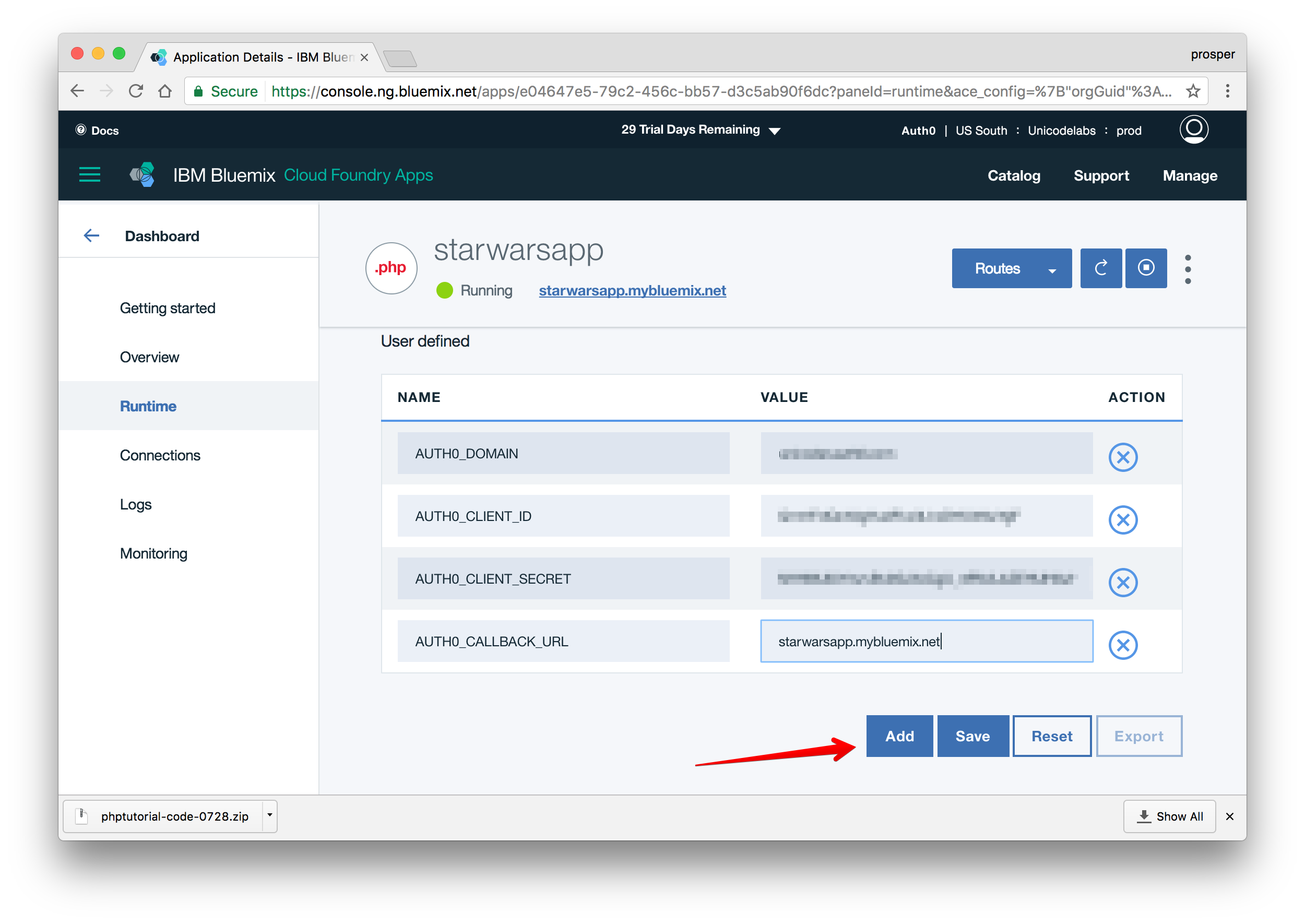
Task: Open a new browser tab
Action: pyautogui.click(x=400, y=58)
